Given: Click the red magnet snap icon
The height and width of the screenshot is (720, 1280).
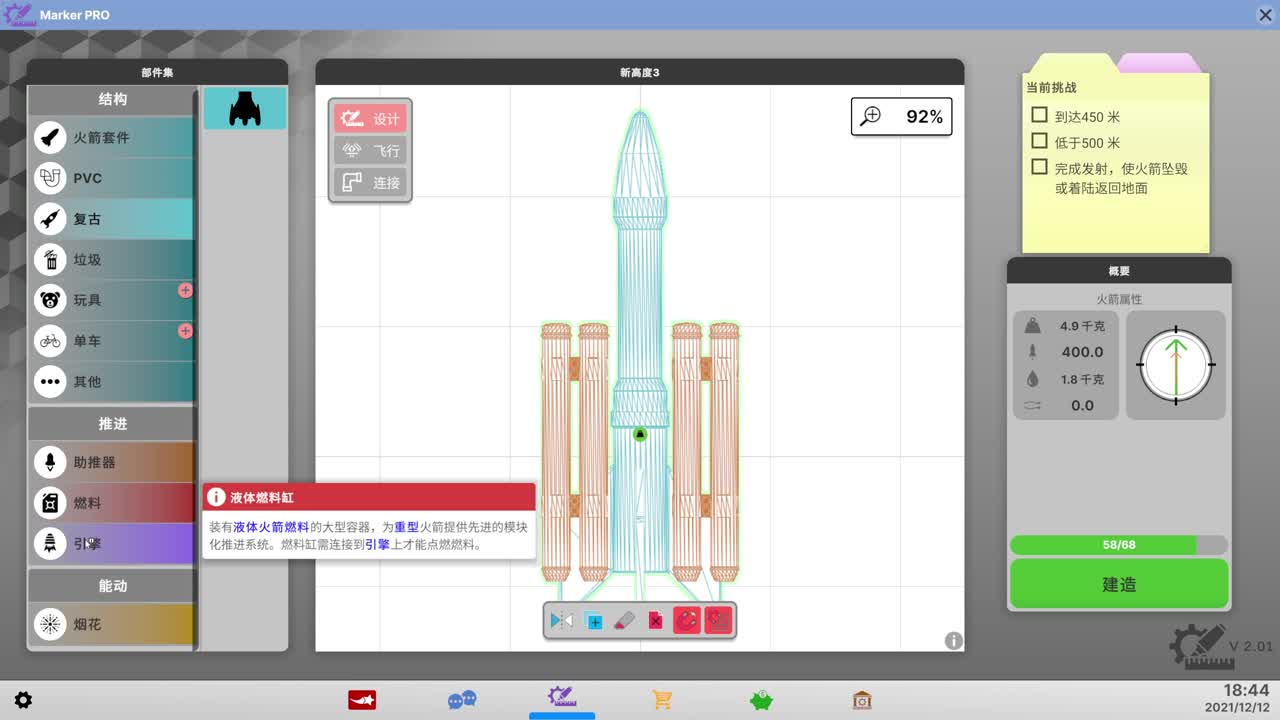Looking at the screenshot, I should (686, 621).
